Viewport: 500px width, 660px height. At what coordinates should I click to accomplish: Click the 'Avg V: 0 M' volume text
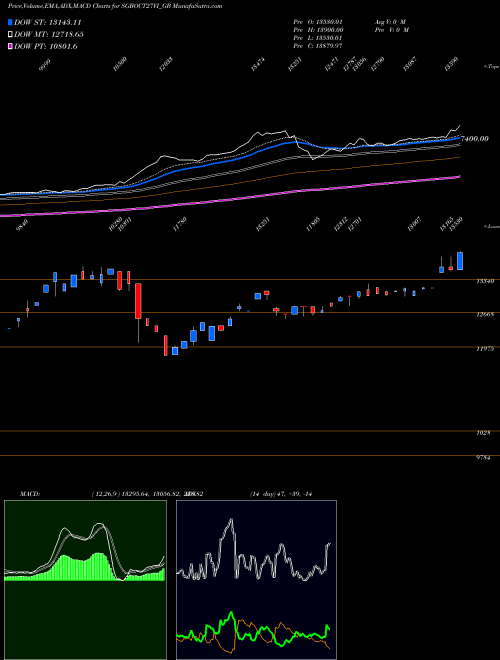(390, 21)
